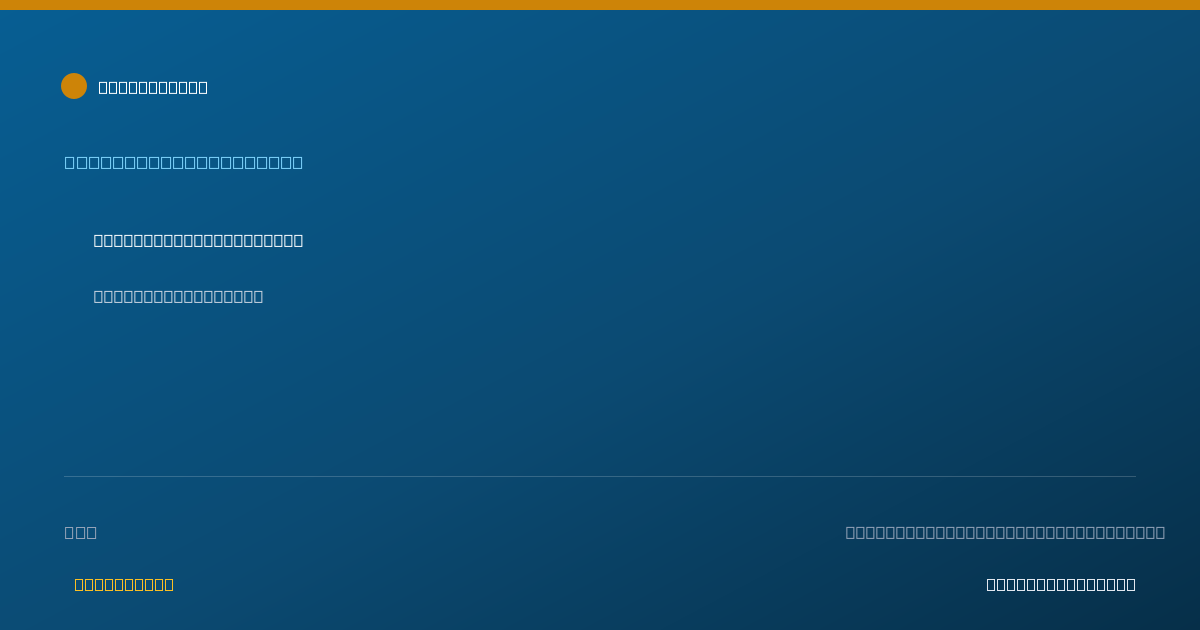
Task: Click the last glyph of the brand name text
Action: click(x=203, y=87)
